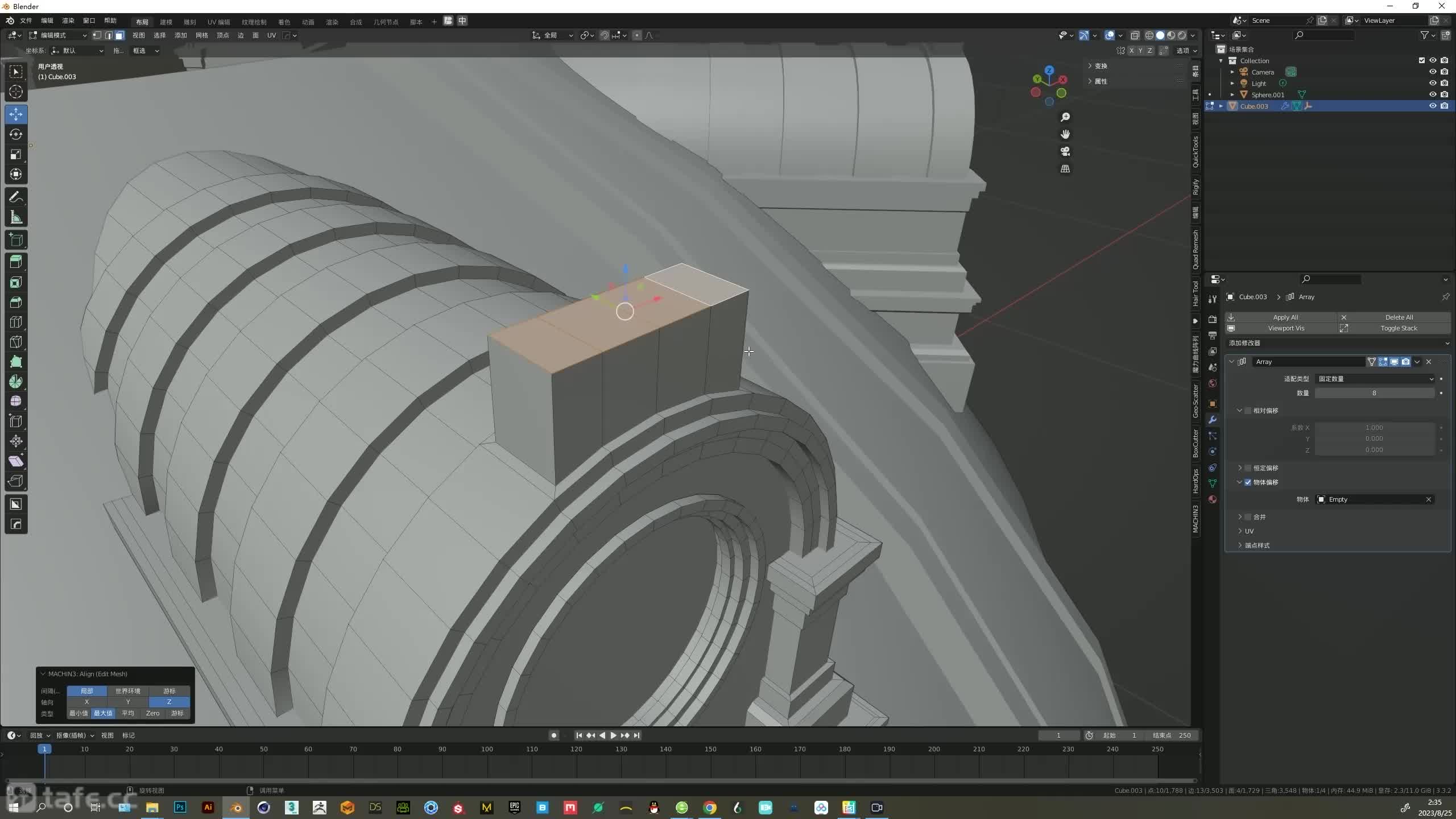Hide Light in outliner viewport
Screen dimensions: 1456x819
pyautogui.click(x=1433, y=83)
